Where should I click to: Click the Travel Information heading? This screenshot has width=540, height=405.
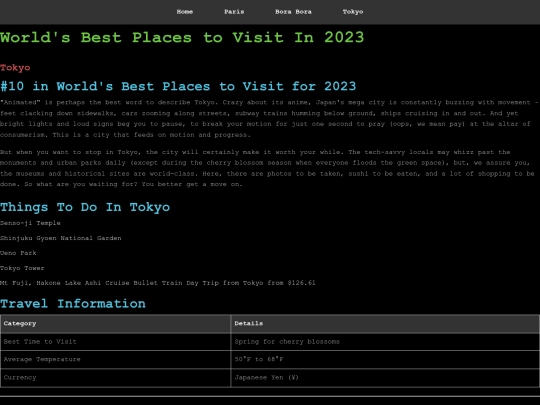(73, 304)
